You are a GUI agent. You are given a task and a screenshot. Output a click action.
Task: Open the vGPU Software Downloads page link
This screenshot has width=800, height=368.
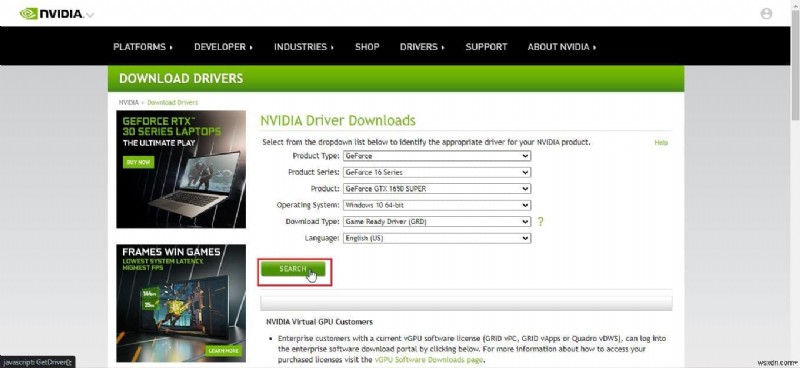429,360
